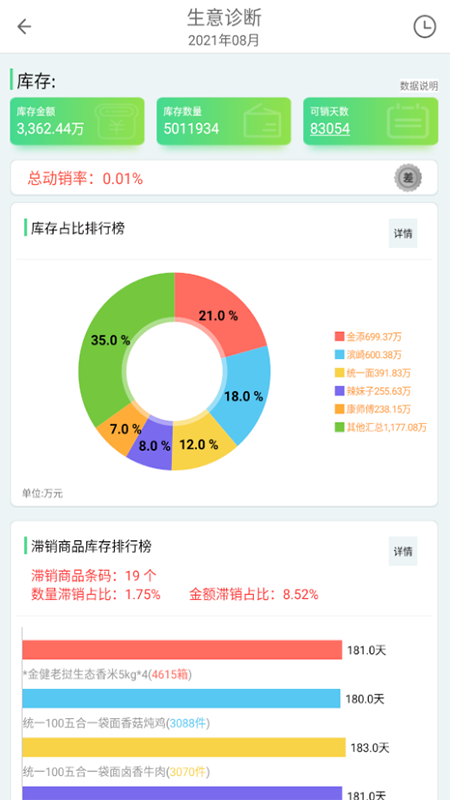Select the green 其他汇总 legend entry
450x800 pixels.
click(381, 428)
